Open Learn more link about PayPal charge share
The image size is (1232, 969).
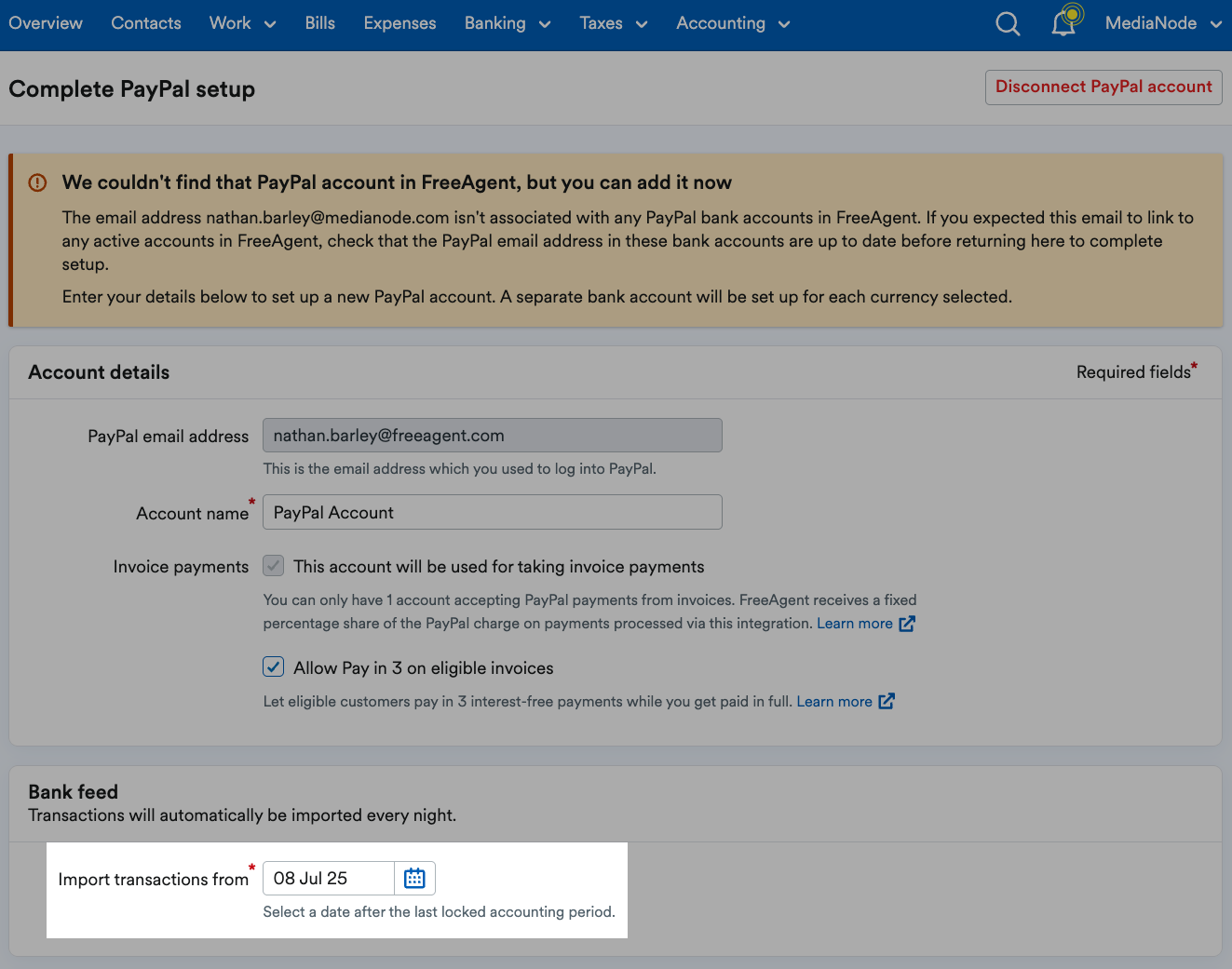(x=854, y=623)
